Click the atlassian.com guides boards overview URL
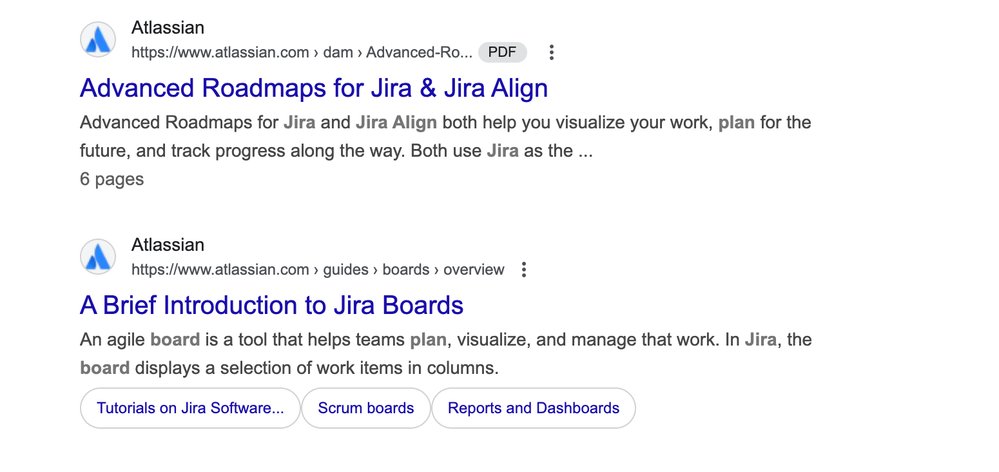This screenshot has width=999, height=472. [318, 269]
